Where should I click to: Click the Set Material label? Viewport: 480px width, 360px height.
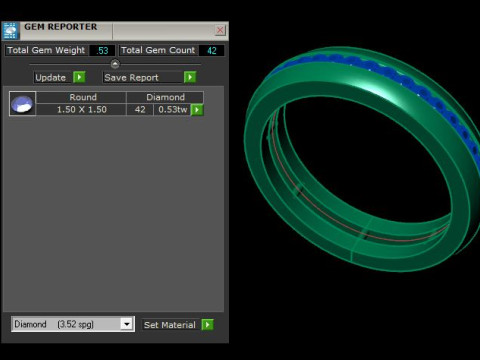coord(170,325)
